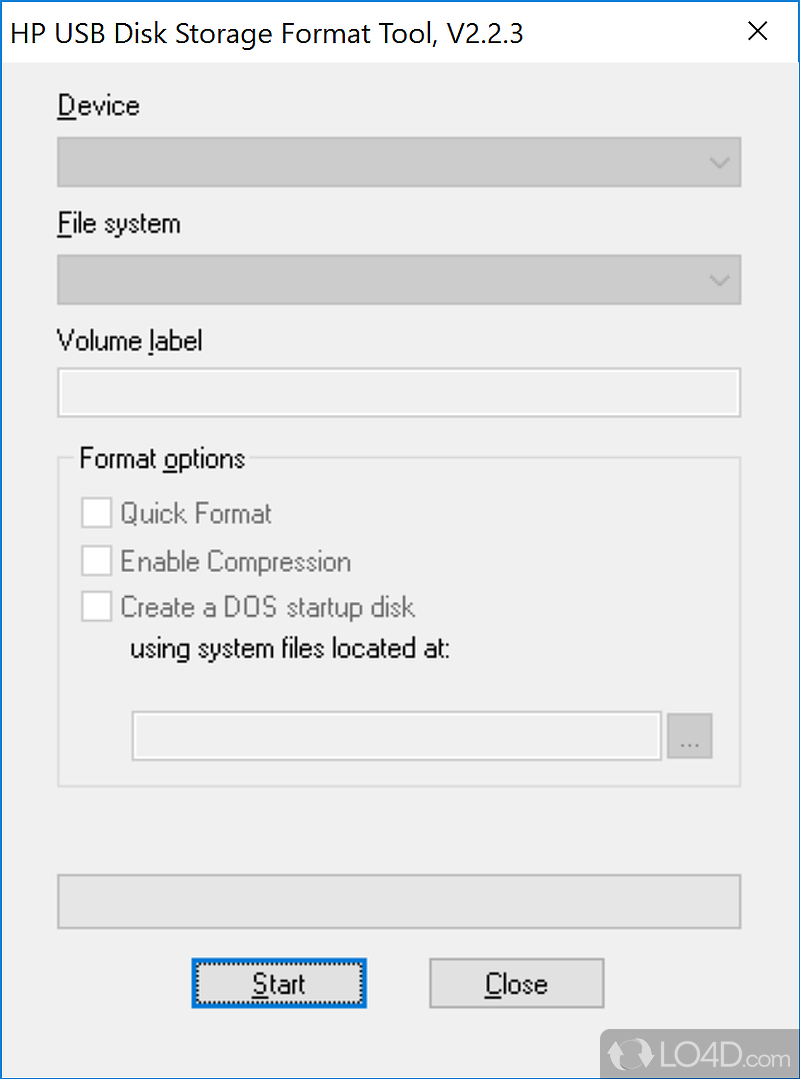
Task: Click the Close button at the bottom
Action: click(516, 984)
